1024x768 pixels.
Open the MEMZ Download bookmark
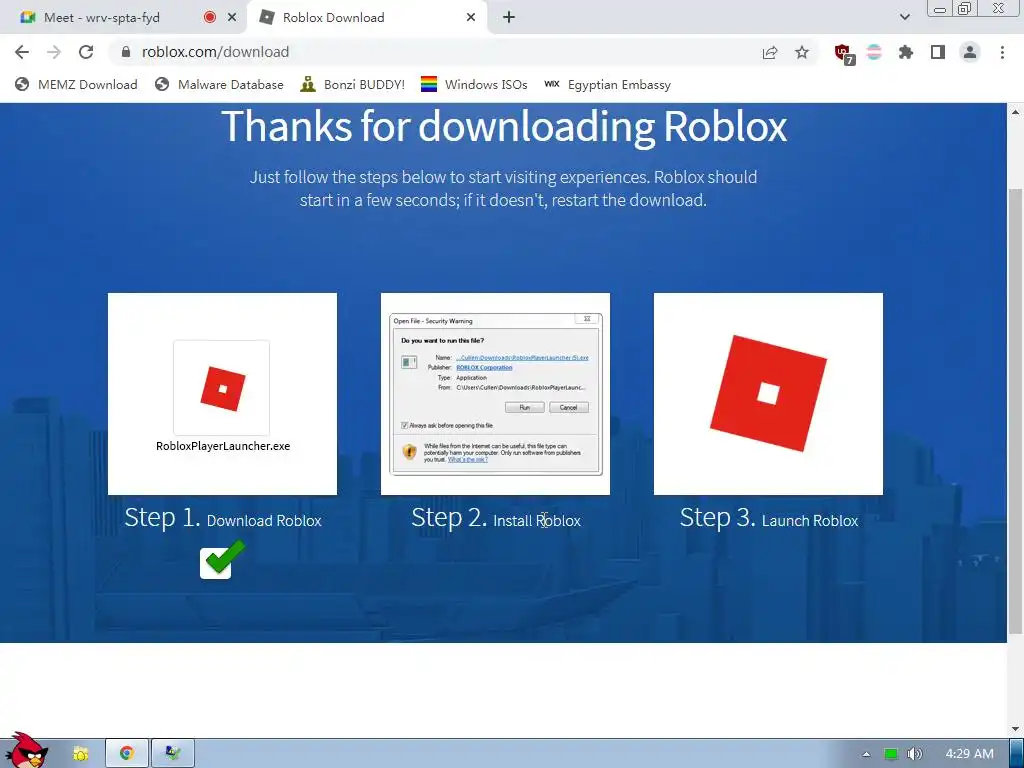(76, 85)
